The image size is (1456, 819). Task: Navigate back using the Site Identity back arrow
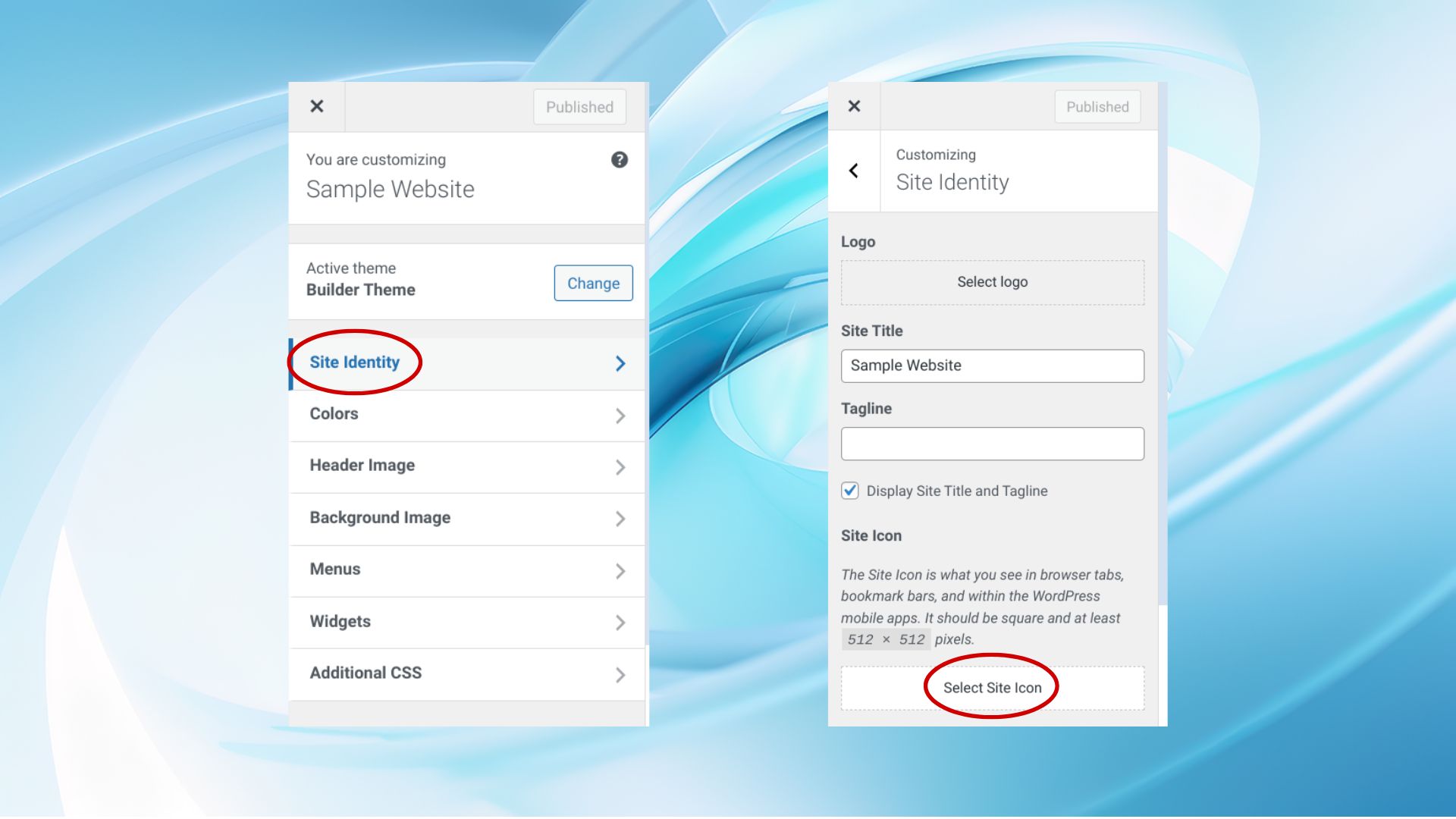[854, 170]
